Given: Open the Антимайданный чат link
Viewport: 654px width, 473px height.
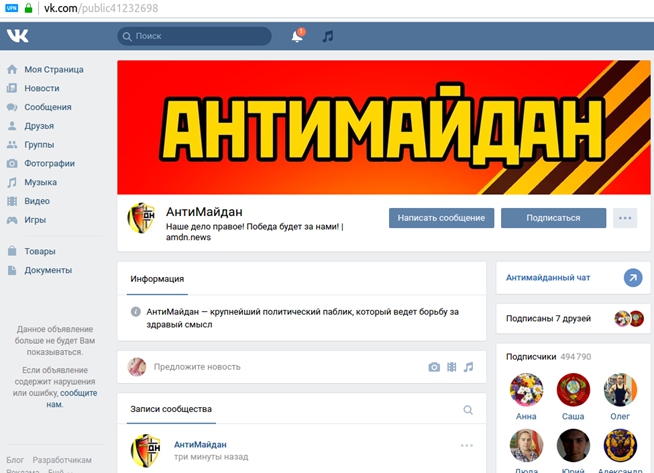Looking at the screenshot, I should coord(548,278).
